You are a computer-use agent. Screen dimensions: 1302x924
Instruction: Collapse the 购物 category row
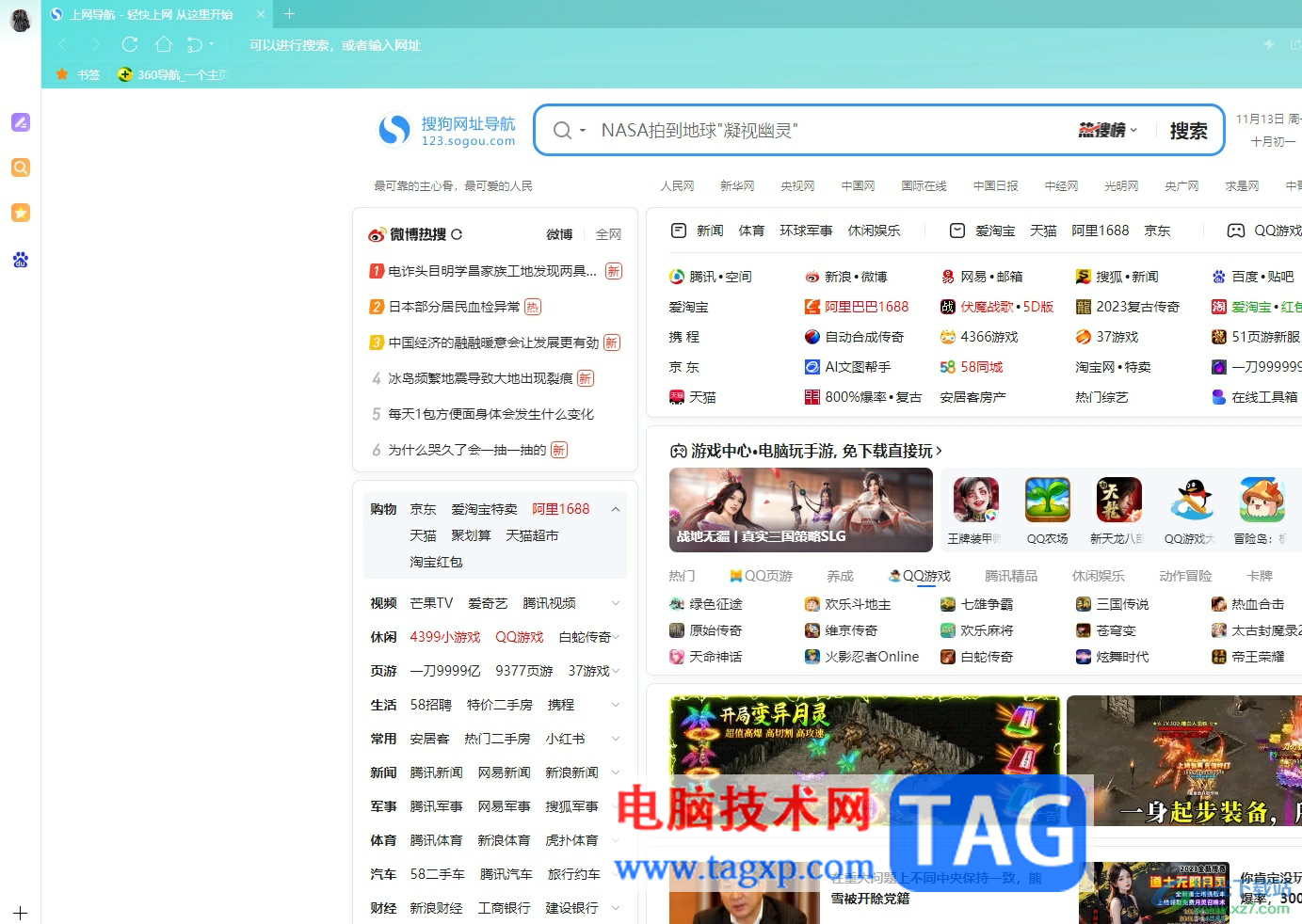tap(616, 509)
